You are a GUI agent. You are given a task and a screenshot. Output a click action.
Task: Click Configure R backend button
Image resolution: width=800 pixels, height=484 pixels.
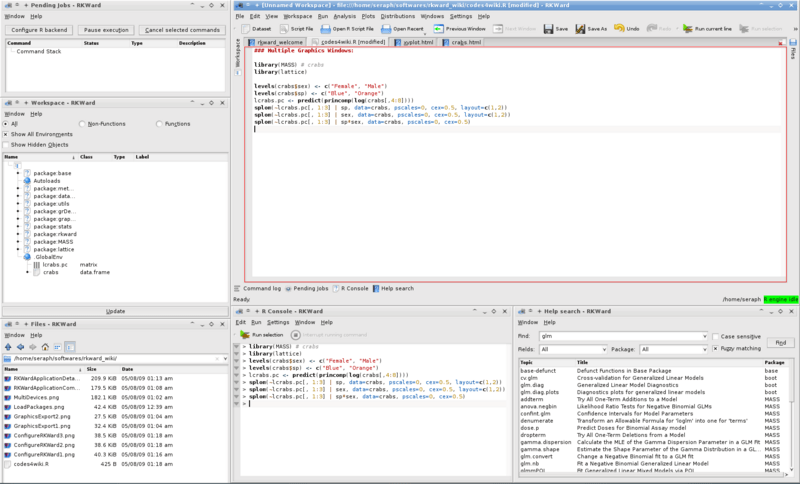(39, 30)
